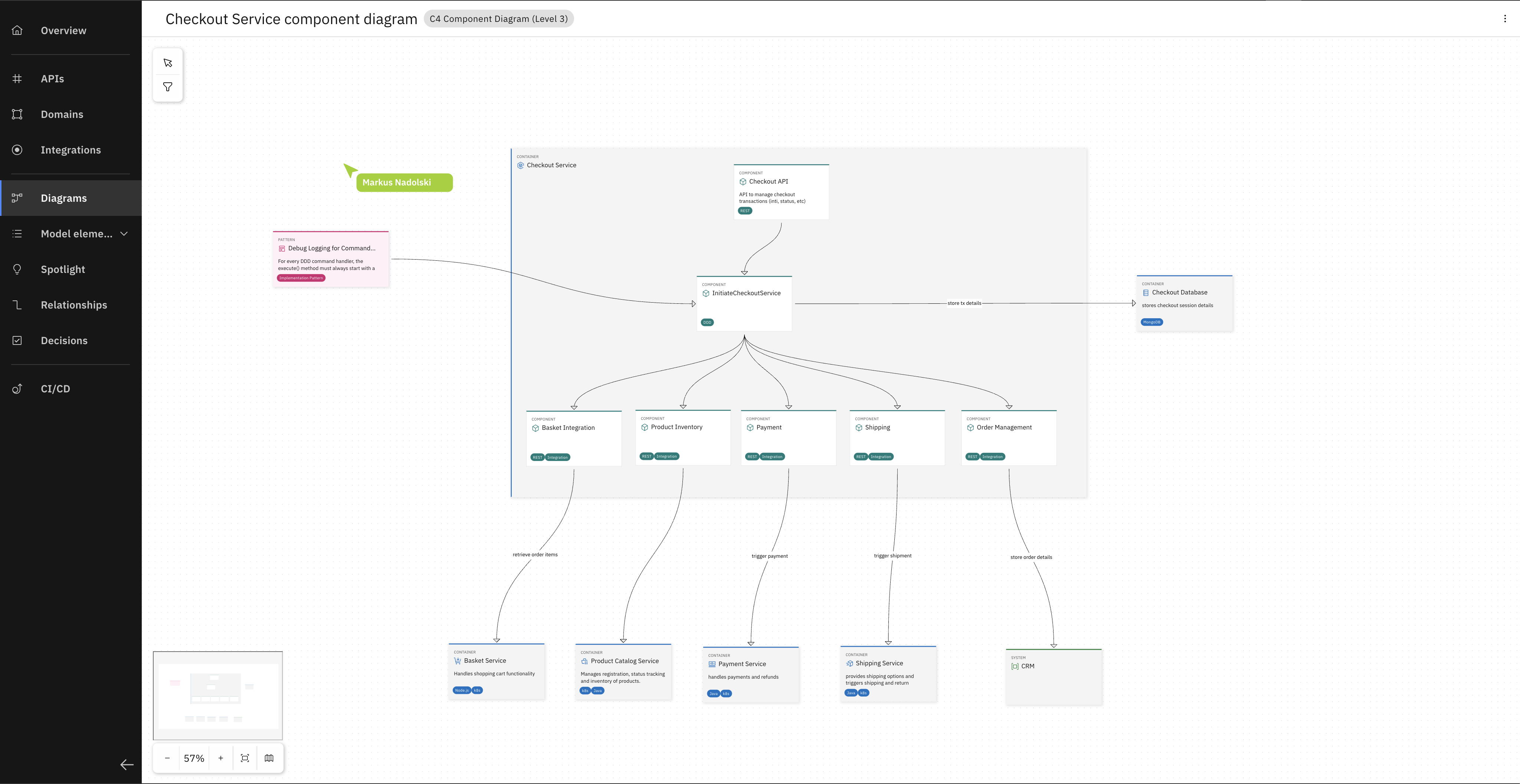Open the three-dot options menu
Screen dimensions: 1520x784
[1505, 19]
